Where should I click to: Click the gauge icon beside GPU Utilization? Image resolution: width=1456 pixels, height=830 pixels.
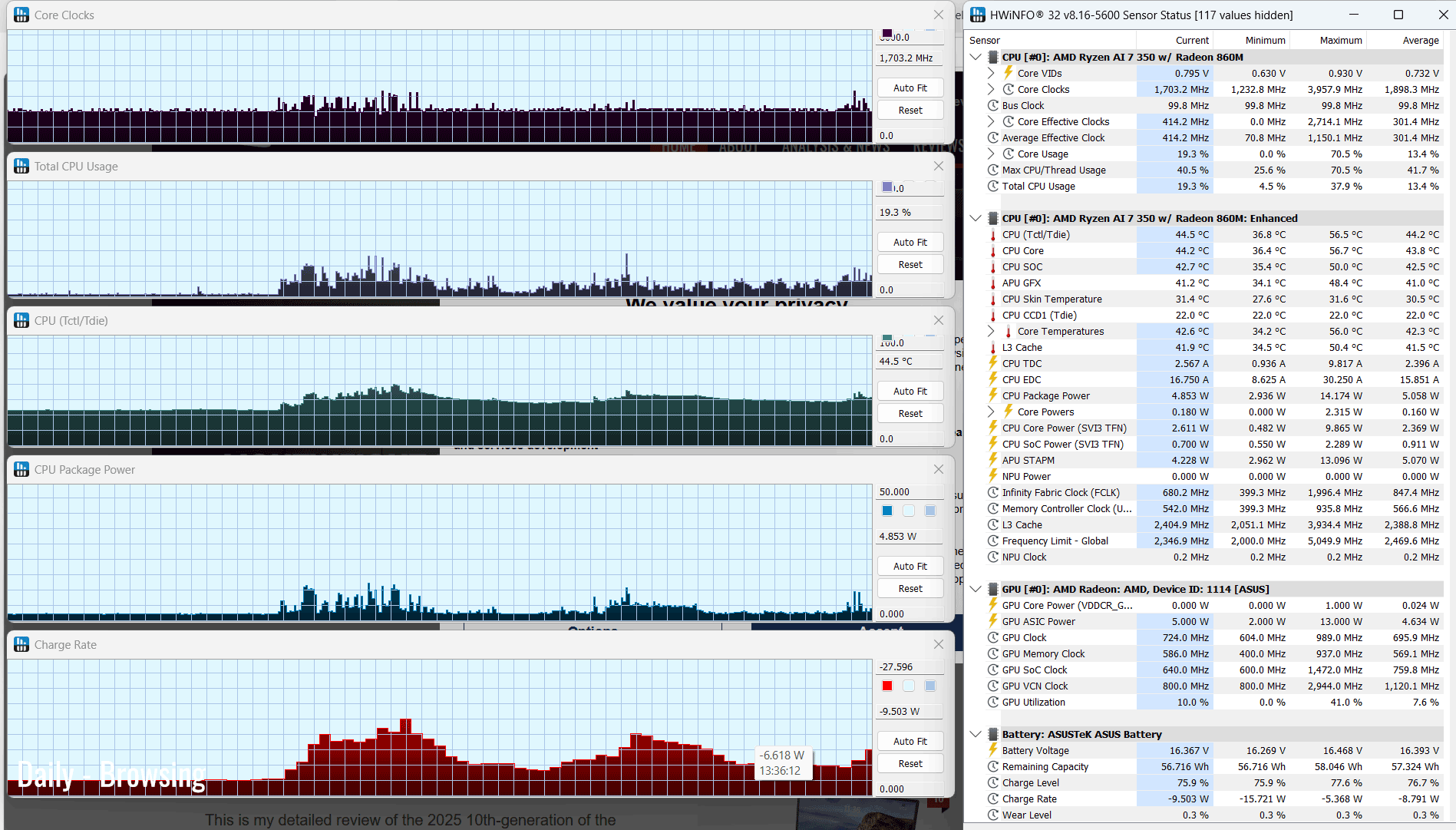pos(993,702)
